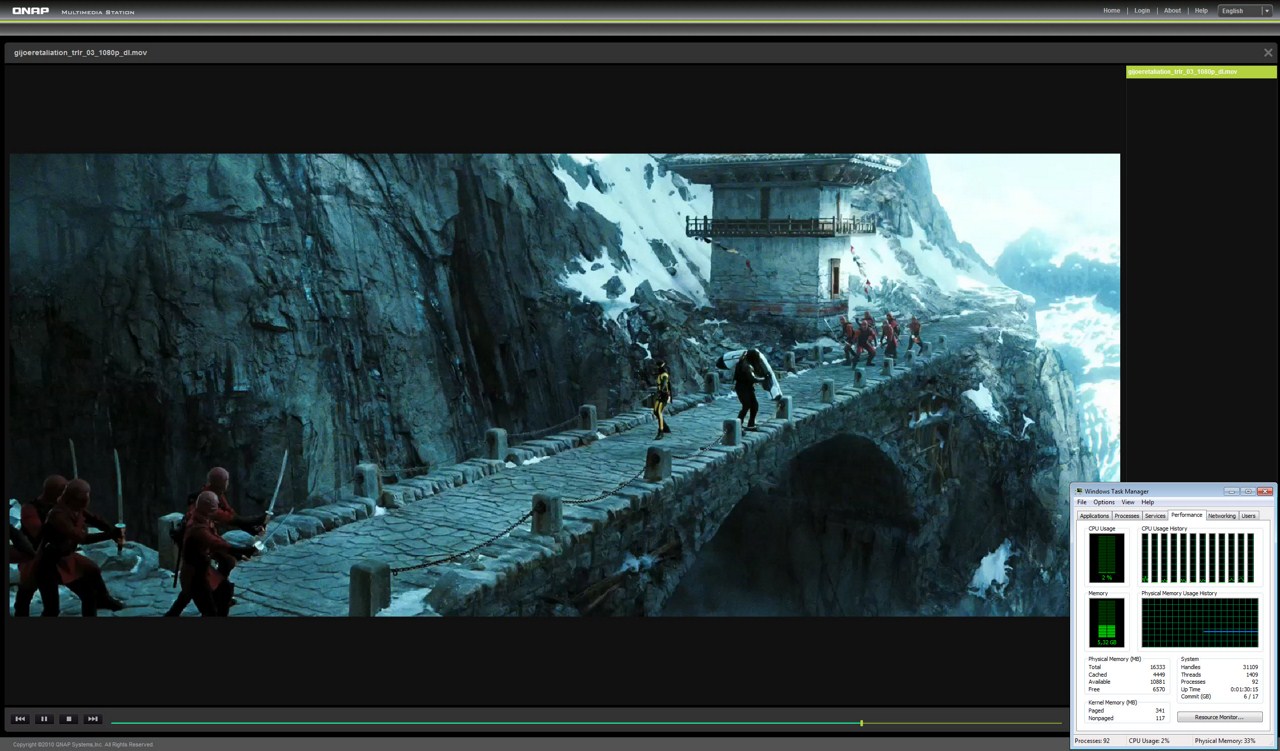Click the QNAP Multimedia Station logo
The image size is (1280, 751).
point(74,11)
